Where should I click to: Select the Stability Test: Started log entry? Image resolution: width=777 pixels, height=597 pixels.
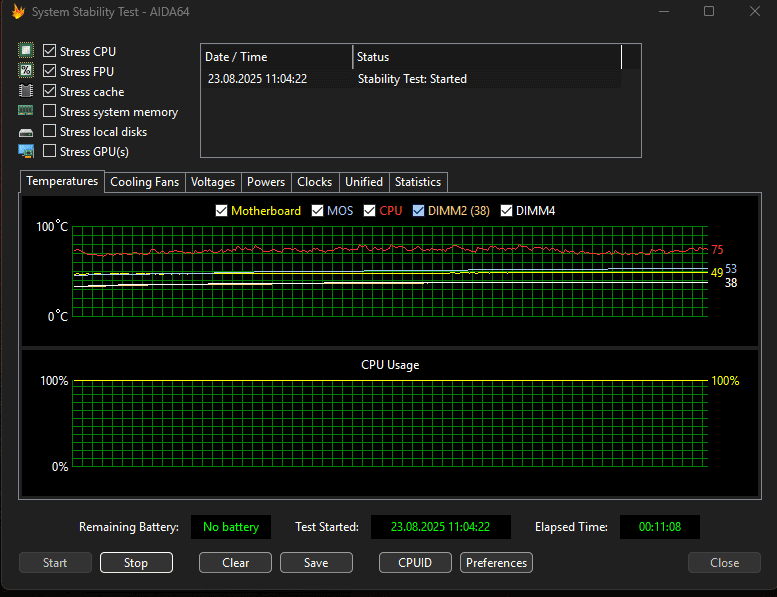[412, 79]
